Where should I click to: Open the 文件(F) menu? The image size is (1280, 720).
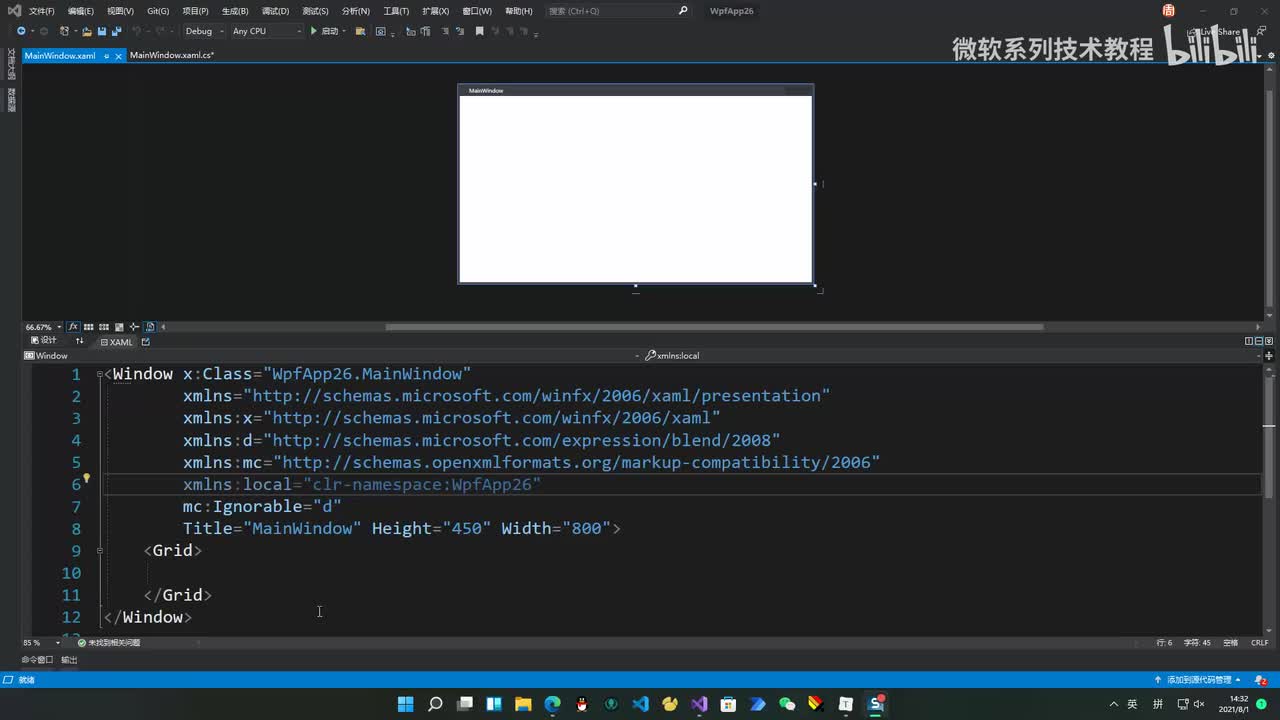(x=42, y=11)
